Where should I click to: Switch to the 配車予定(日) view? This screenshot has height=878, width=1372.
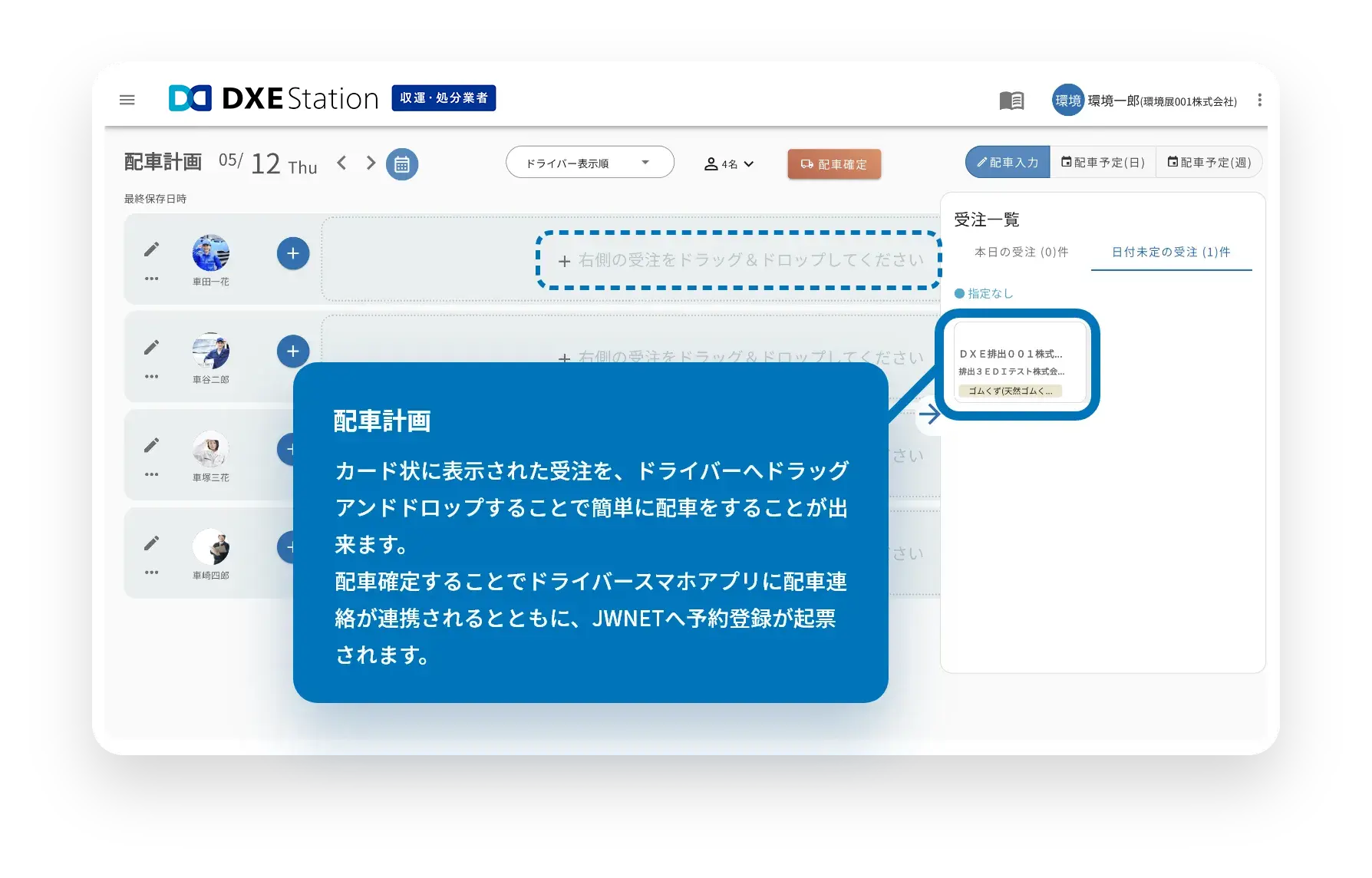(1103, 162)
